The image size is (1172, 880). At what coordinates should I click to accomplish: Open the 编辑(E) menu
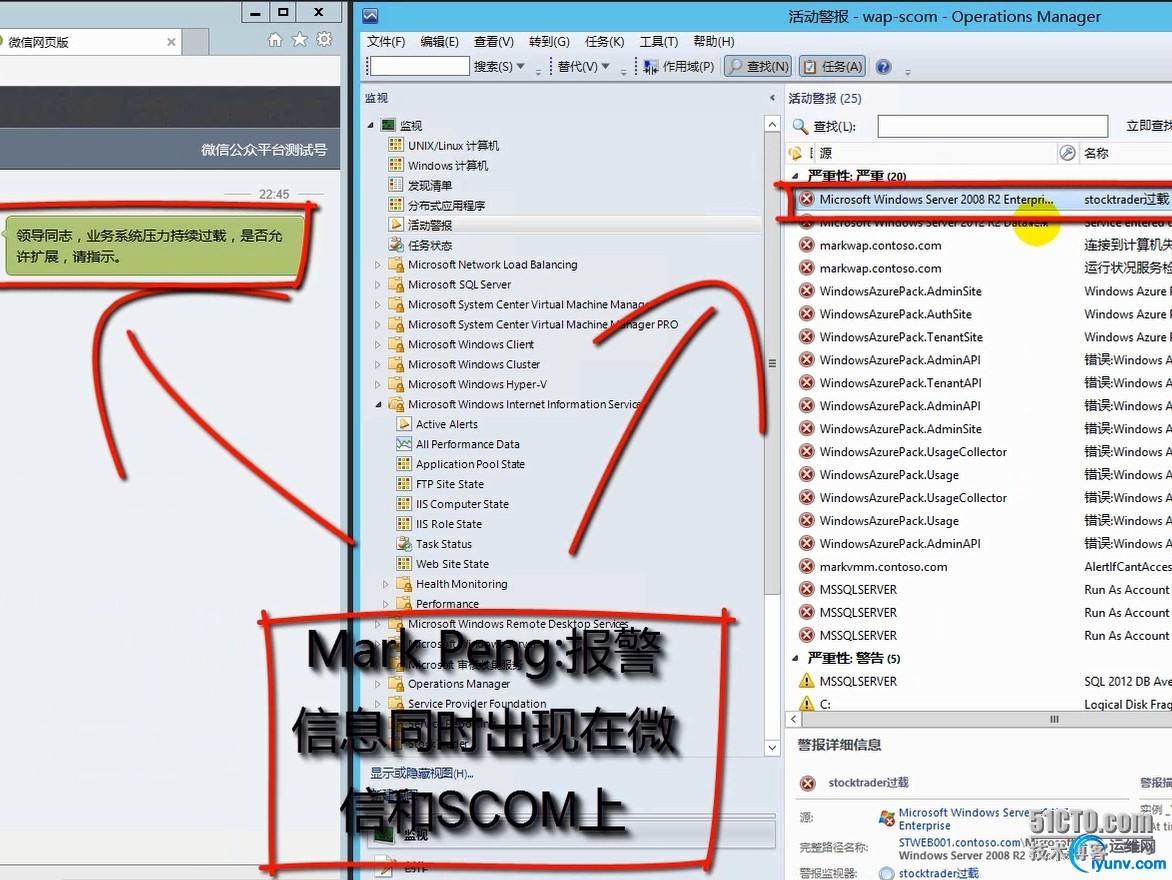pyautogui.click(x=440, y=42)
